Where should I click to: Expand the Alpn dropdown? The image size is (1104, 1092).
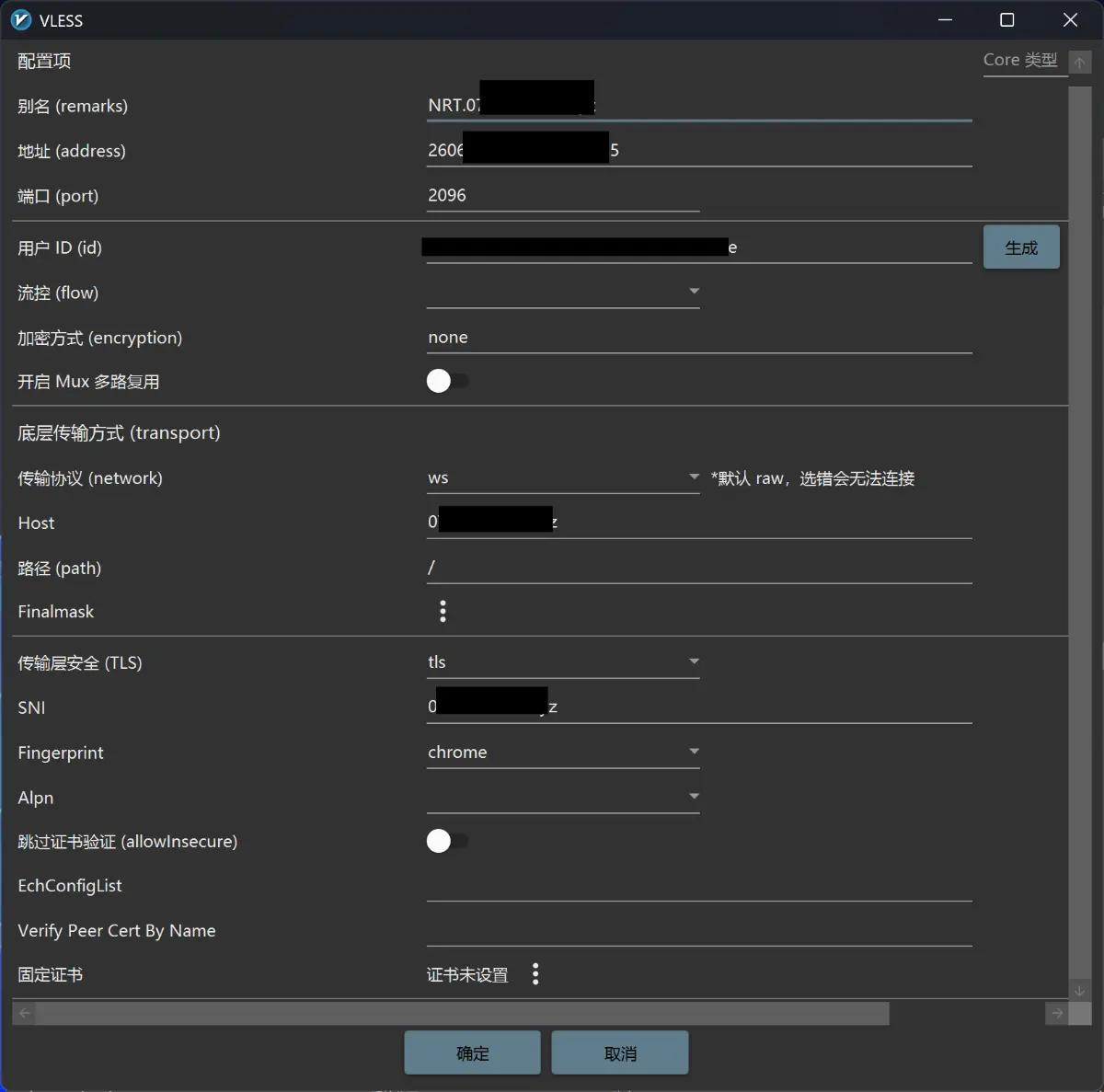click(x=563, y=797)
